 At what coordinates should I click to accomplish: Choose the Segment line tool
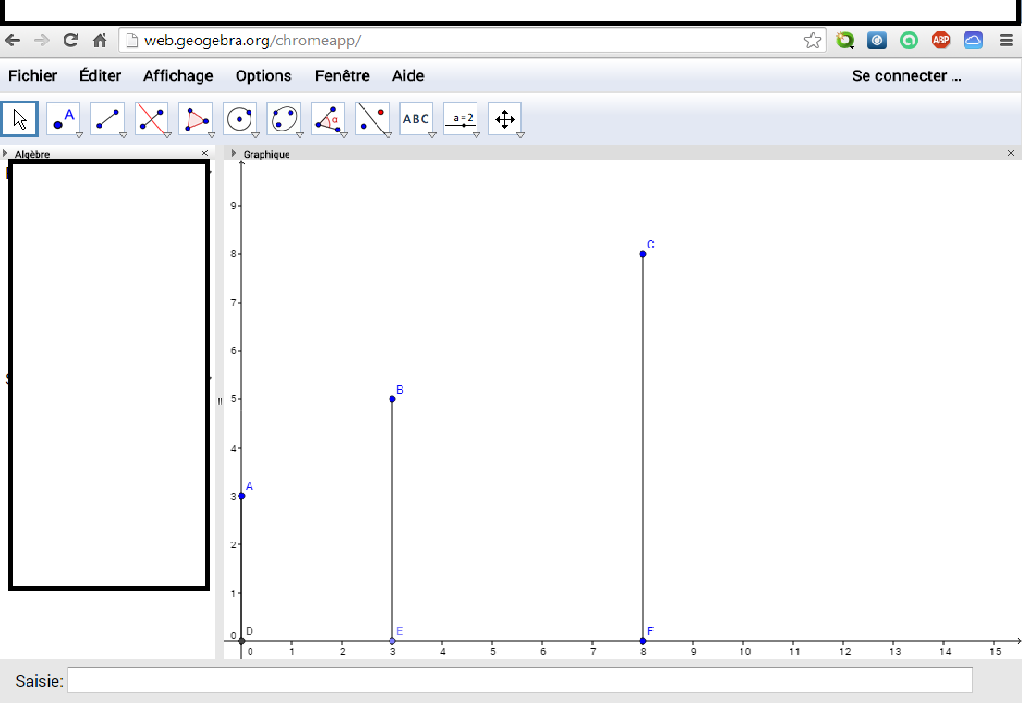click(x=107, y=119)
